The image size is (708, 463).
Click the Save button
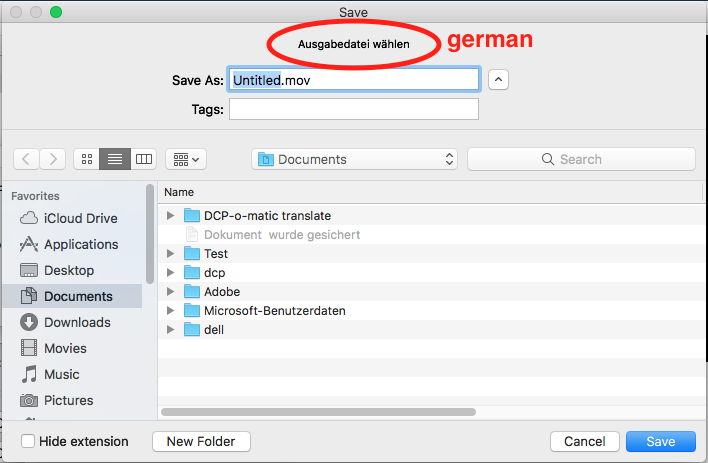point(661,441)
